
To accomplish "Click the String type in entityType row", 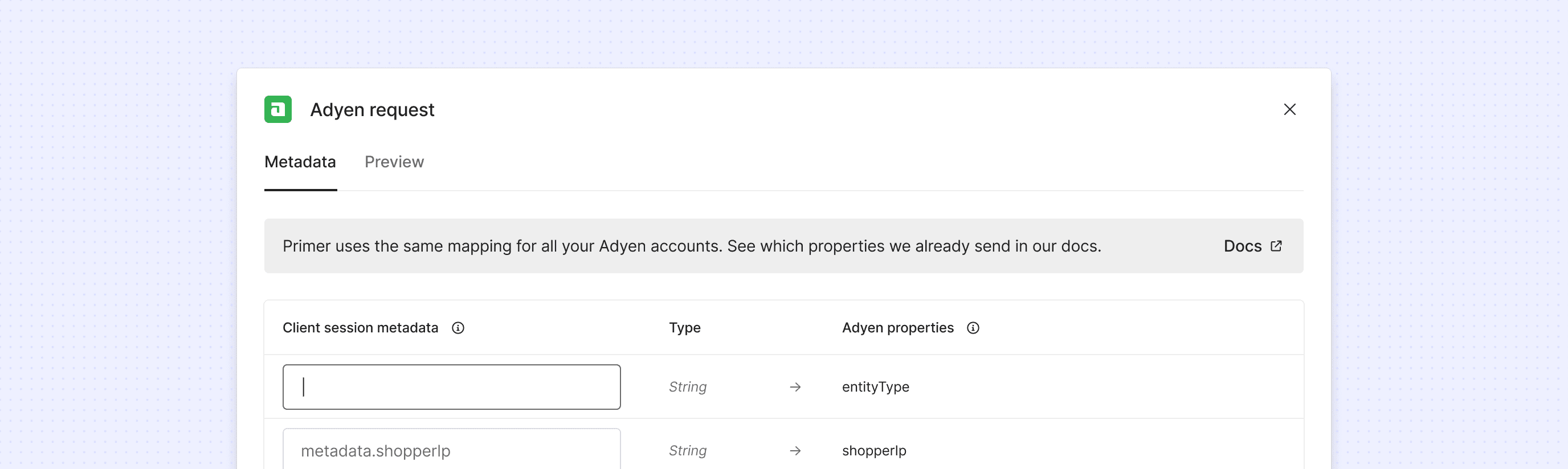I will [x=687, y=387].
